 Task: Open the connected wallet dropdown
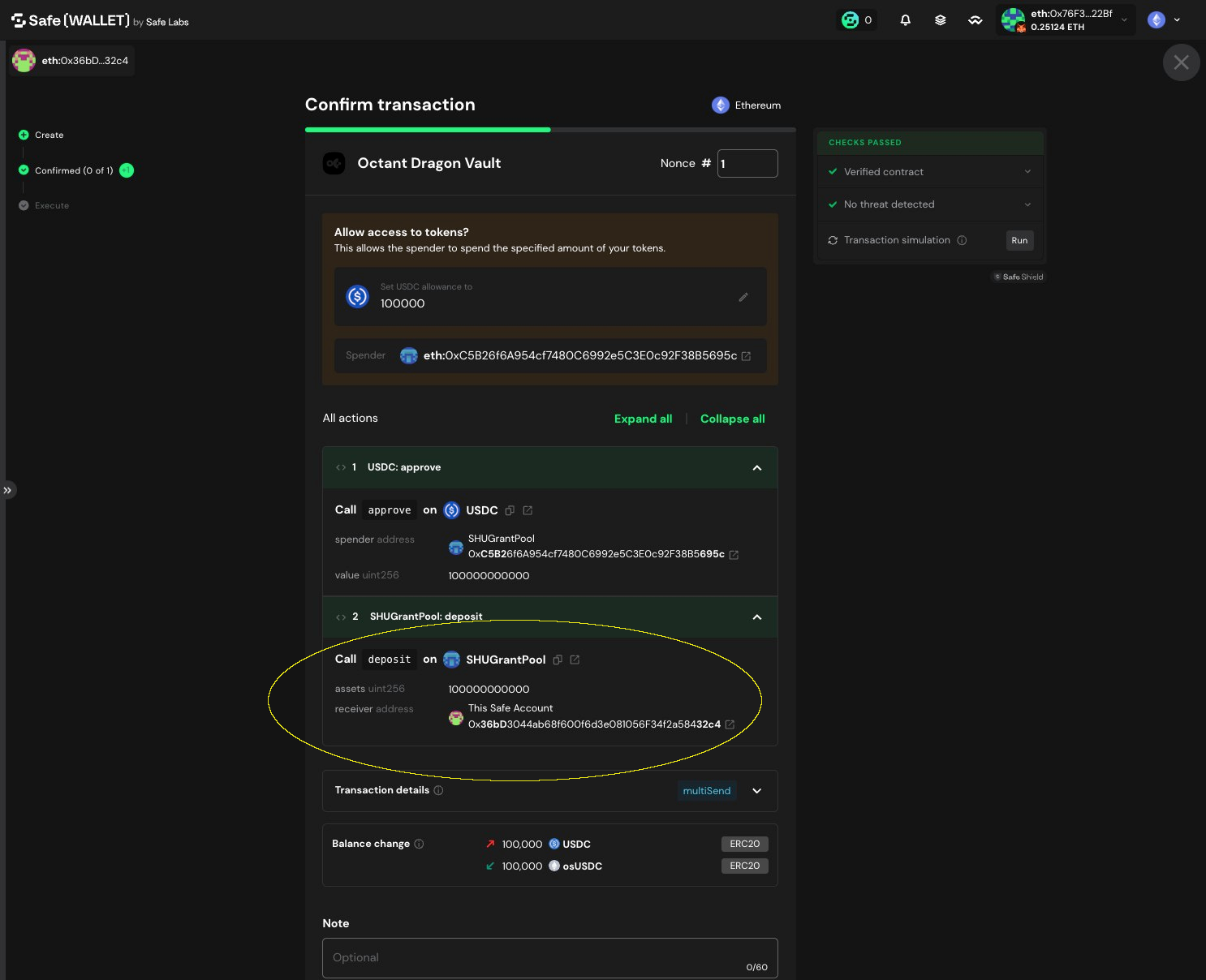[1066, 20]
